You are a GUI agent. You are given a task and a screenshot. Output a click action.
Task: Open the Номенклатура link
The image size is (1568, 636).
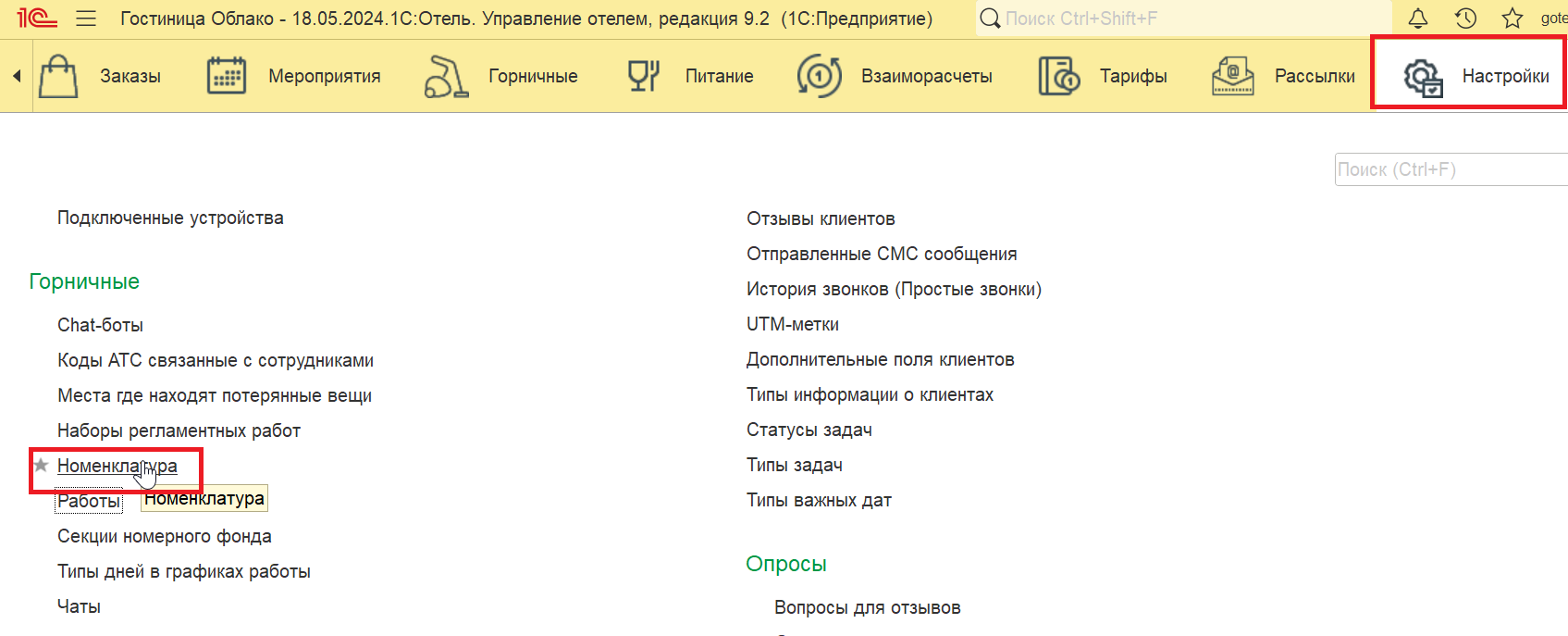117,466
